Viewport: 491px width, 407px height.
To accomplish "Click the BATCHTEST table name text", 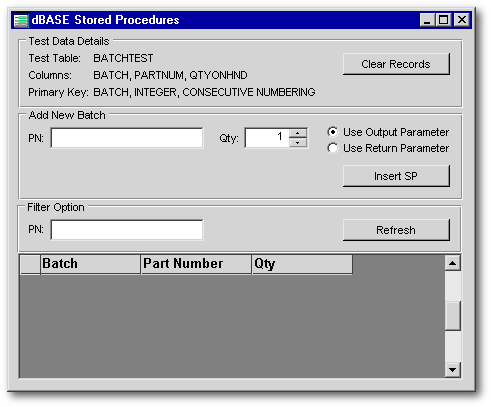I will click(x=123, y=58).
